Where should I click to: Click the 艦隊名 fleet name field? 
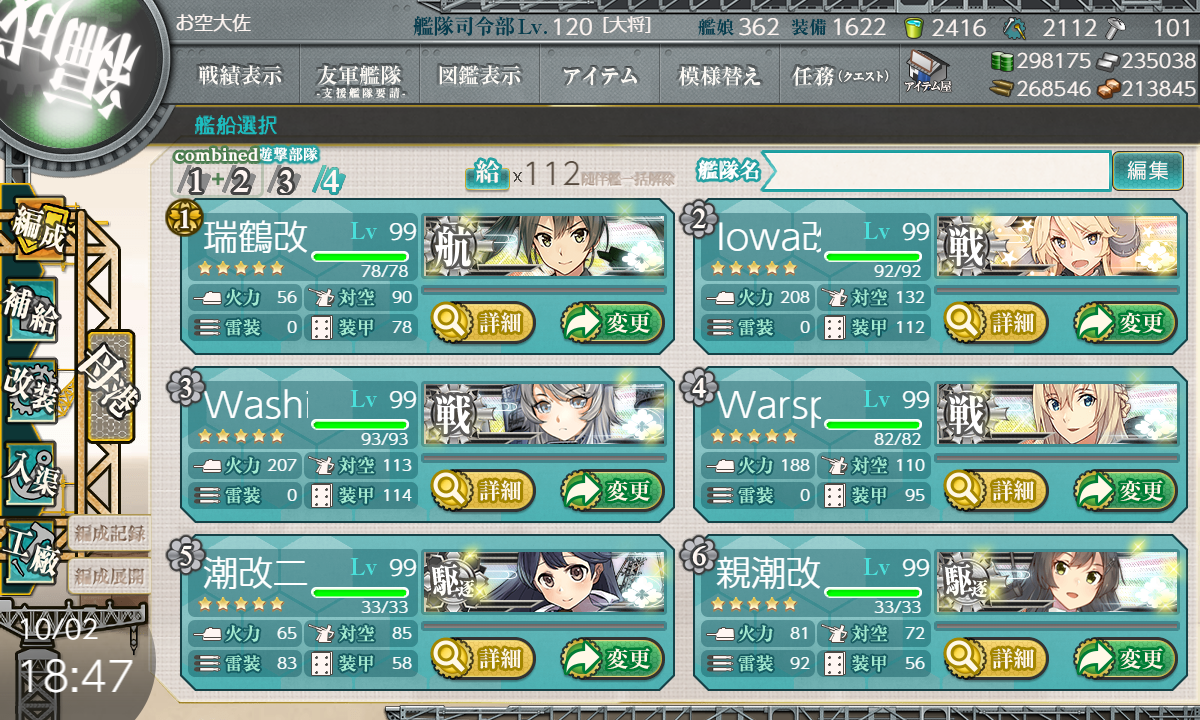pos(936,171)
